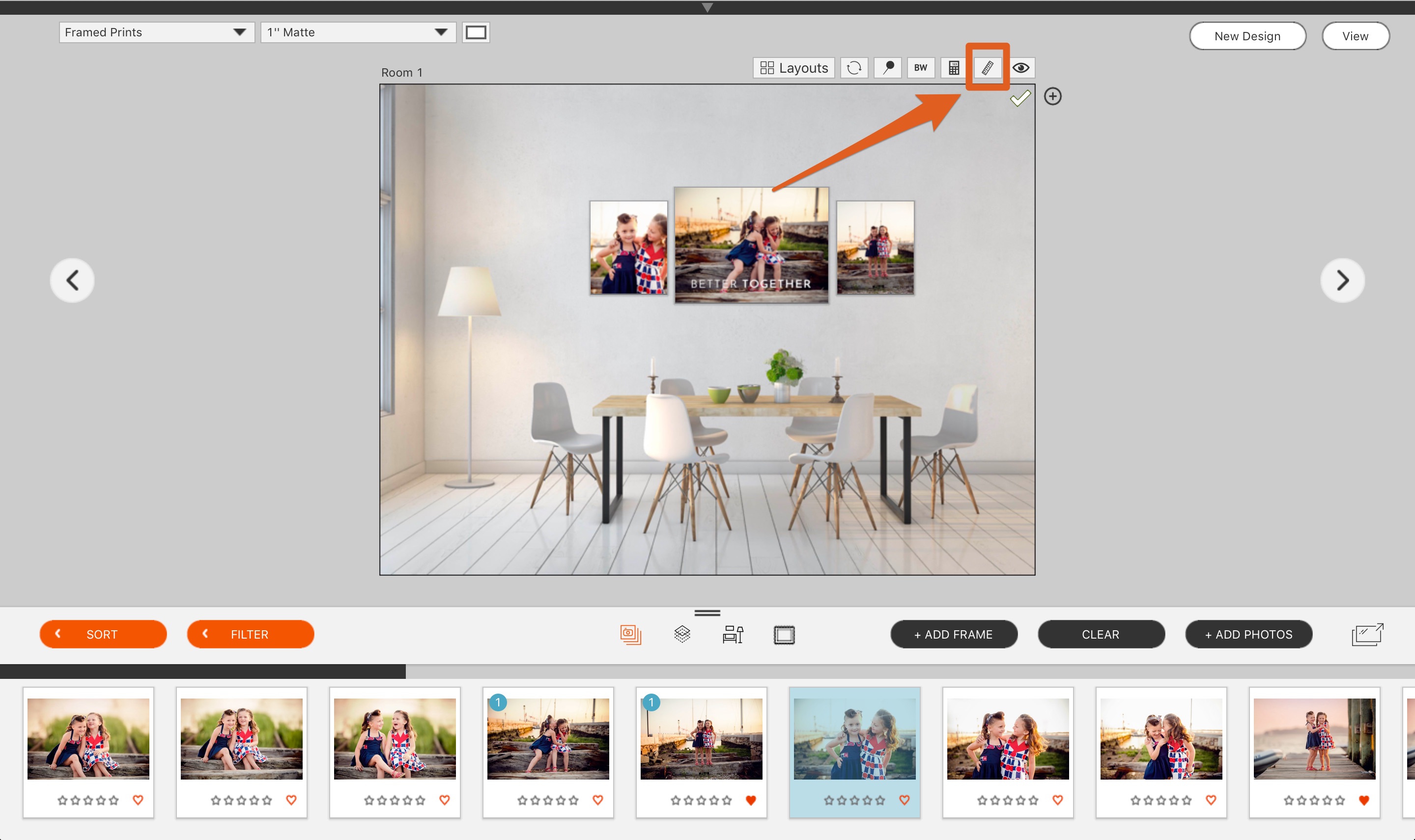
Task: Select the pin tool icon
Action: tap(887, 68)
